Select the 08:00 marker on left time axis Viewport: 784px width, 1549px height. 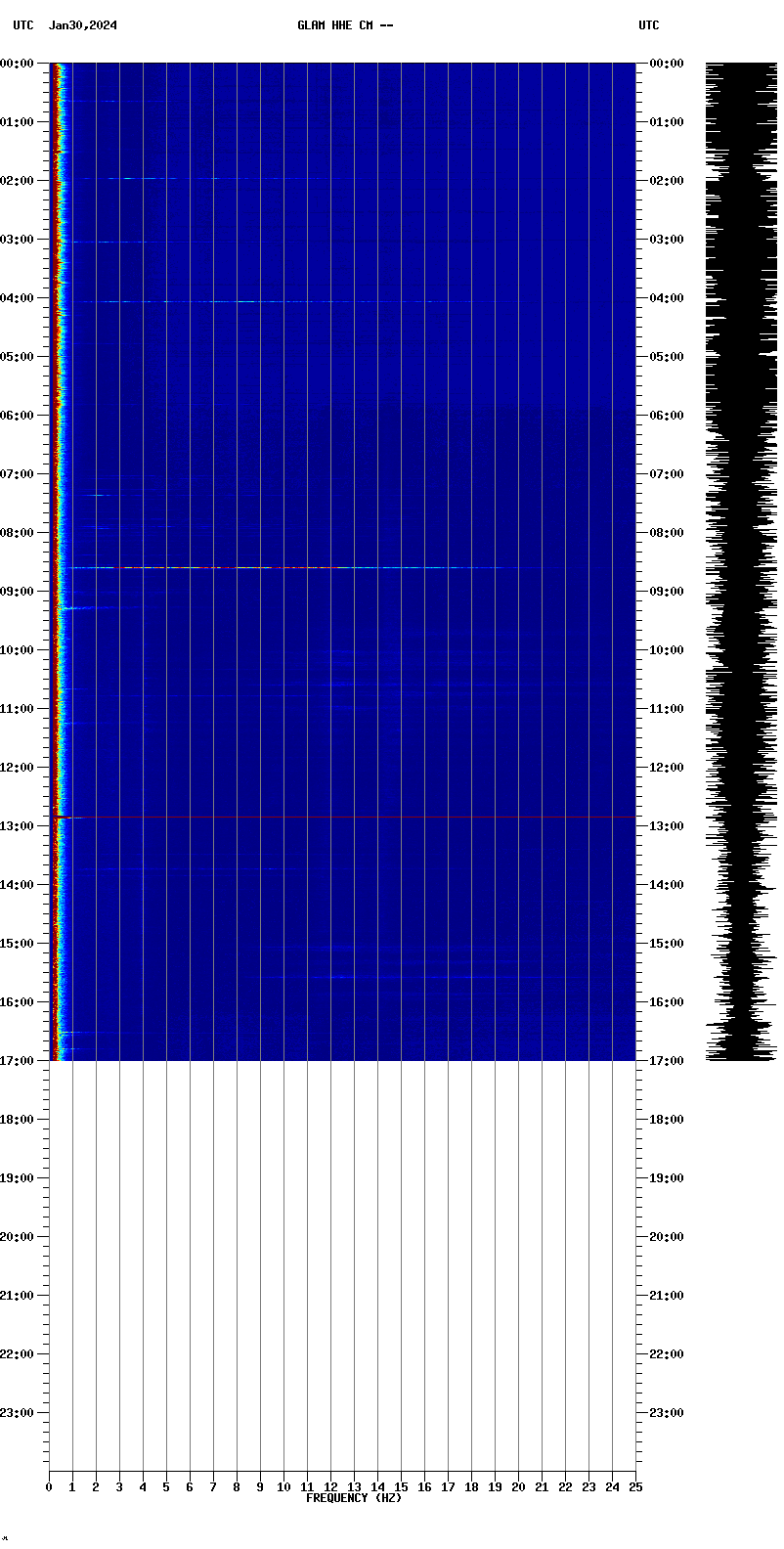coord(20,533)
